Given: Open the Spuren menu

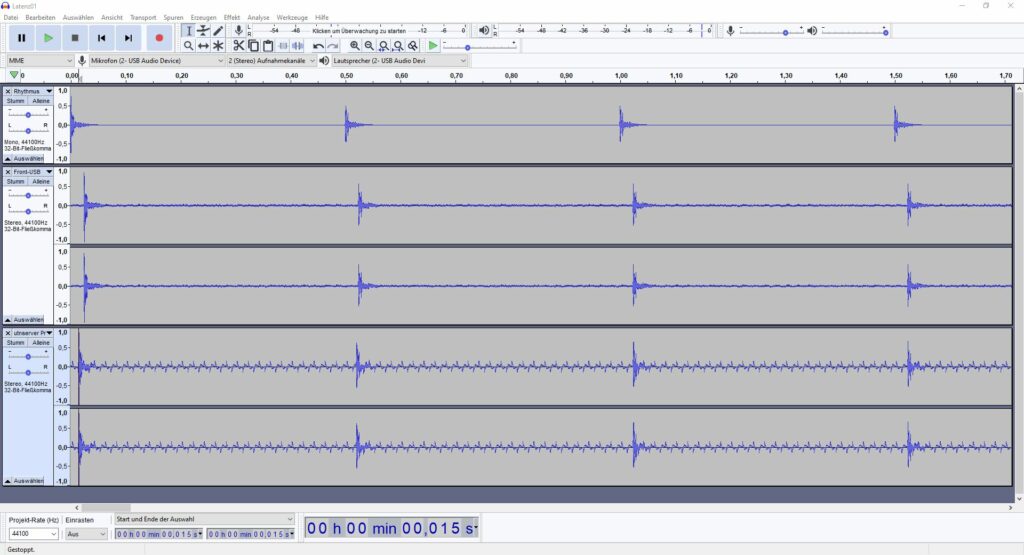Looking at the screenshot, I should pyautogui.click(x=173, y=18).
